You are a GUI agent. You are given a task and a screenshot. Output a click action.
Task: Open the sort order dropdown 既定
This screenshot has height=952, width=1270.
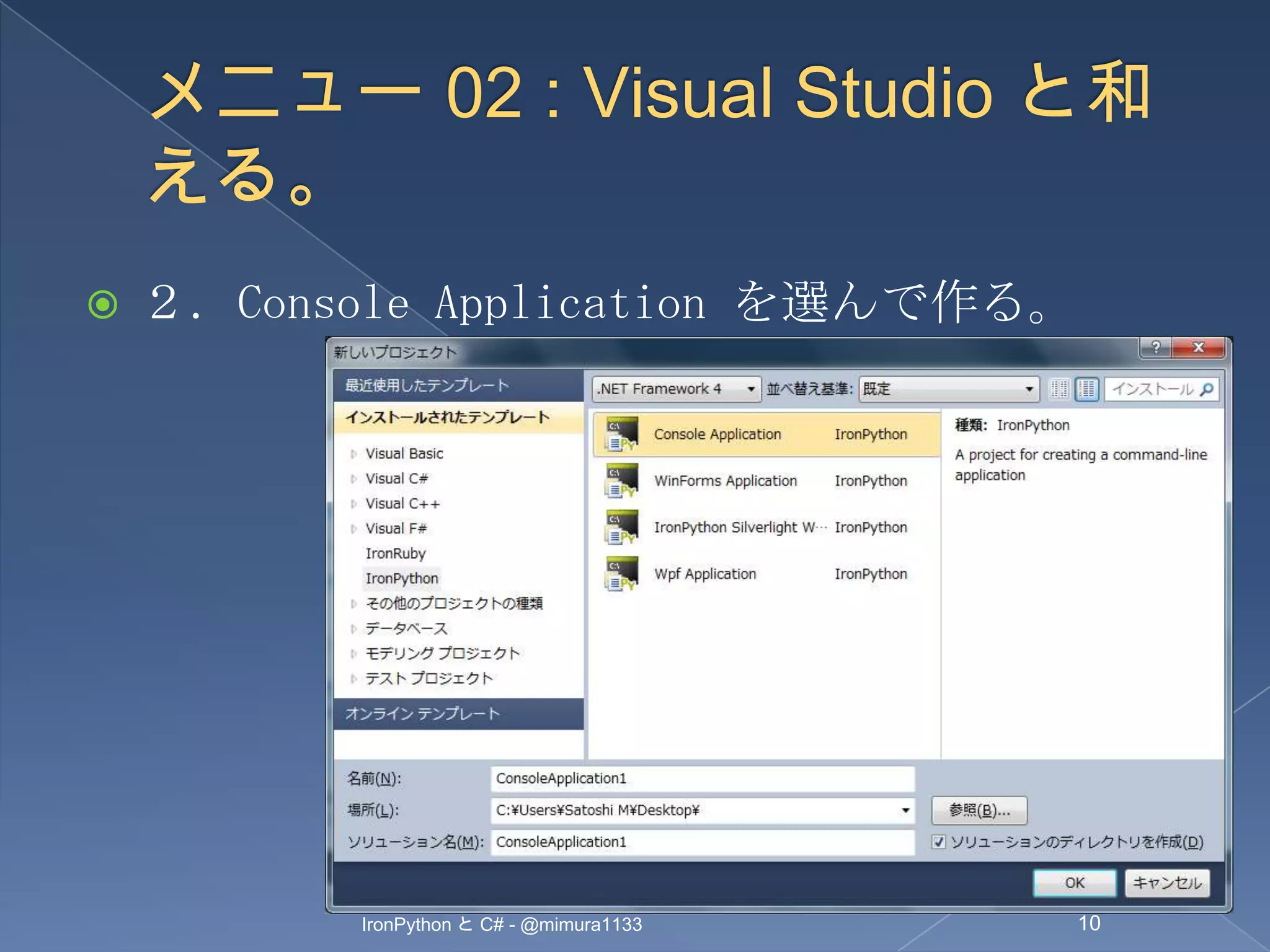click(x=949, y=389)
